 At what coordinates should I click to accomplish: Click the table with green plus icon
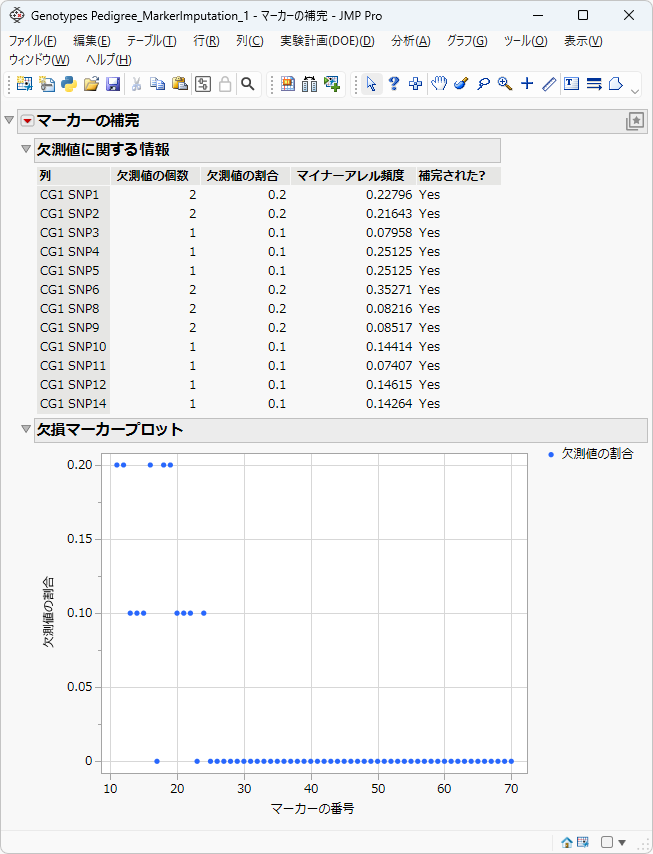[332, 84]
